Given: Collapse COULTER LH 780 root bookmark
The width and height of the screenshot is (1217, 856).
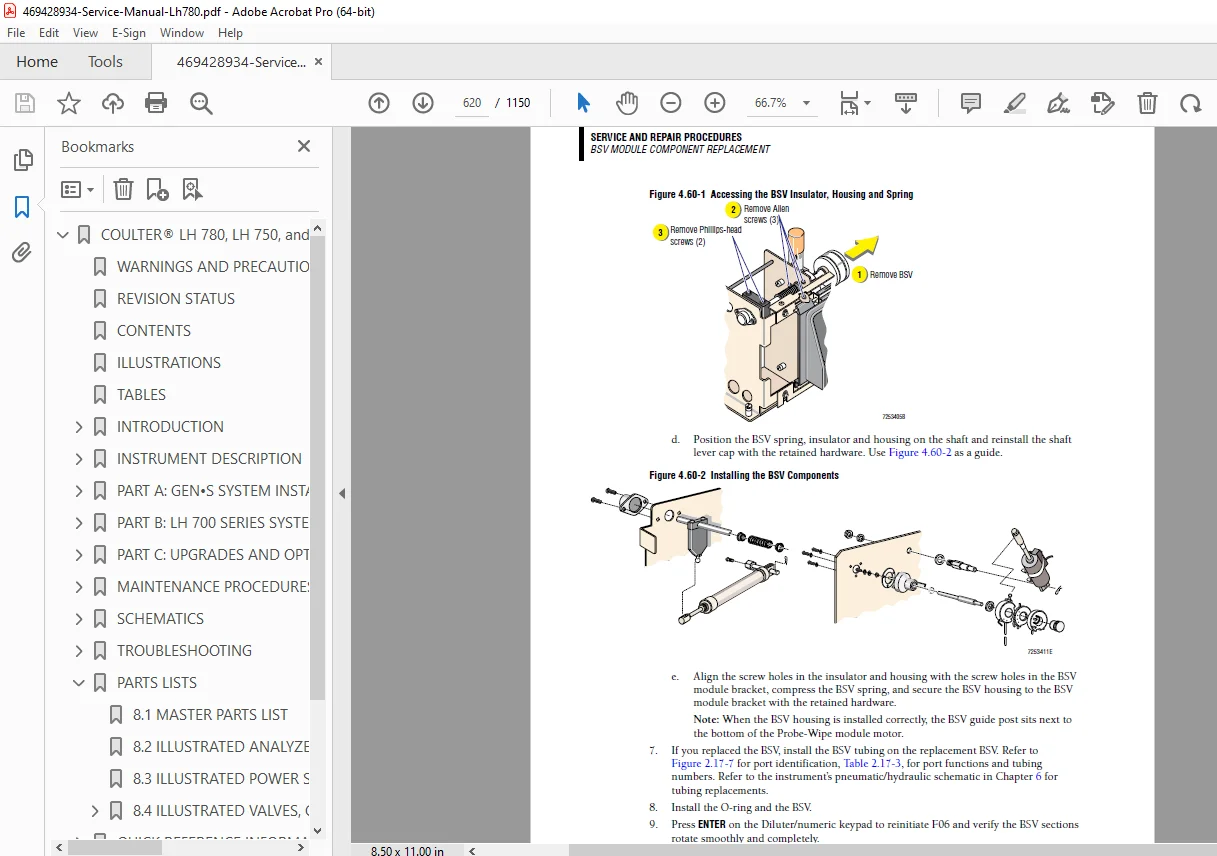Looking at the screenshot, I should pos(63,235).
